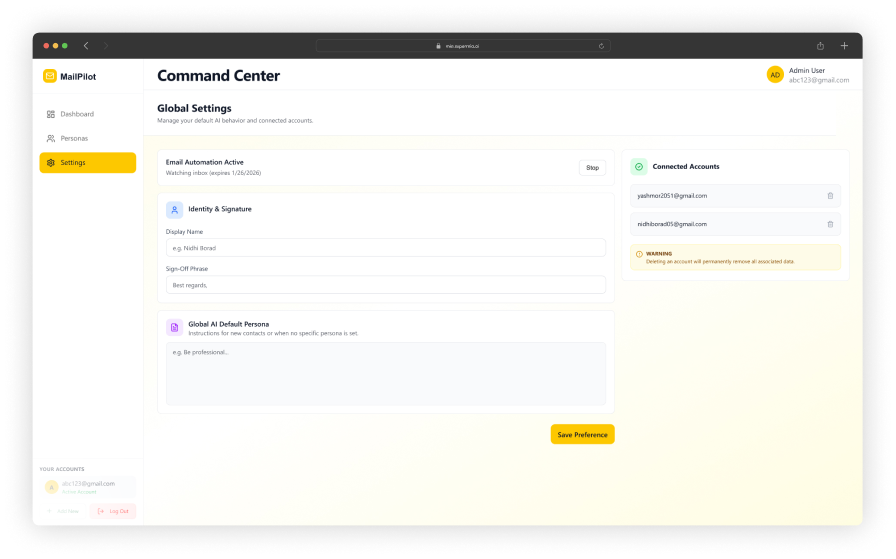Click the A avatar in Your Accounts
The width and height of the screenshot is (896, 559).
coord(51,487)
